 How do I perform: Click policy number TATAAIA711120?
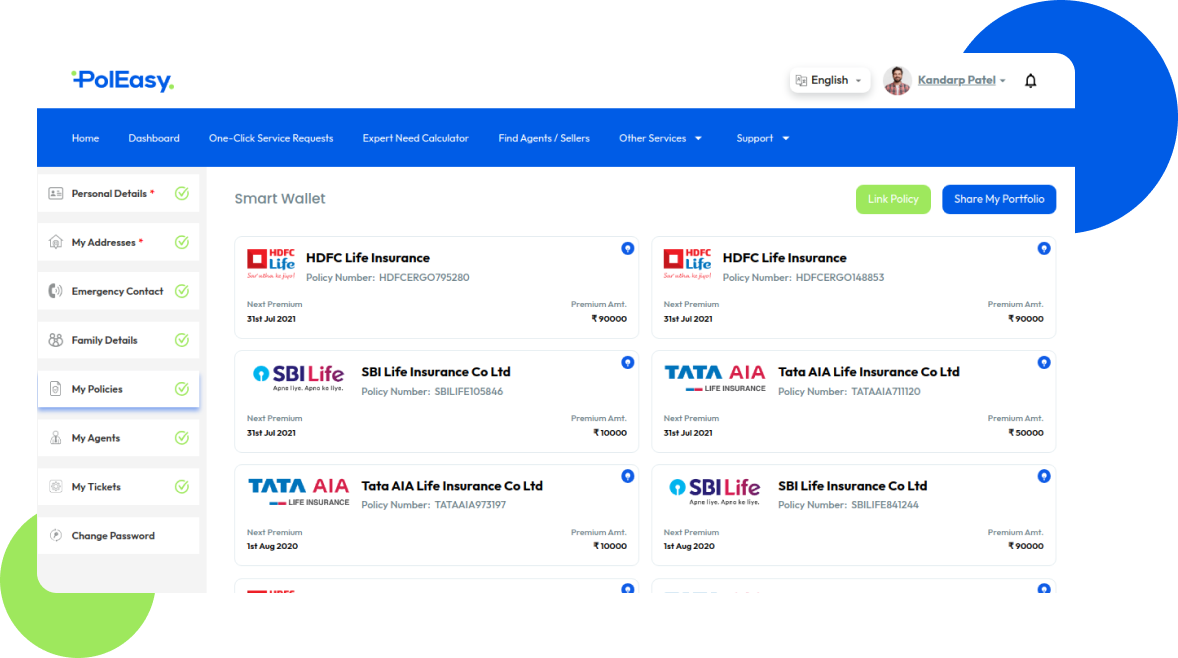886,391
